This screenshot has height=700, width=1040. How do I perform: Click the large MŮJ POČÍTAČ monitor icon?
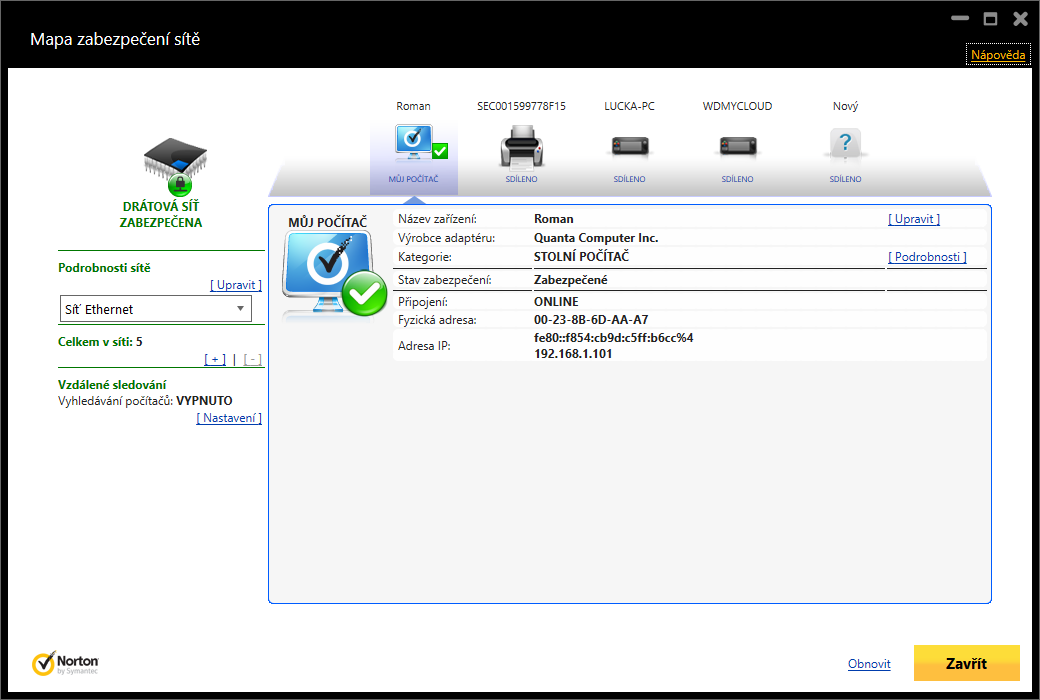point(334,274)
